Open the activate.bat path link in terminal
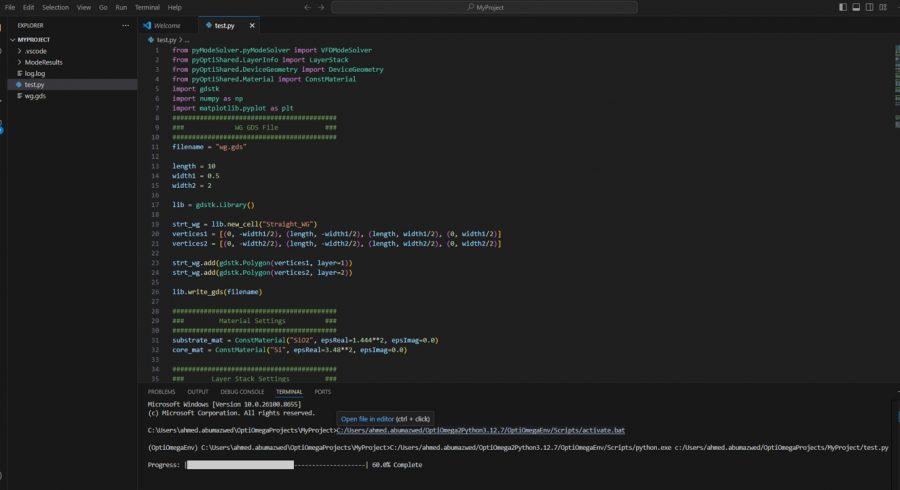 tap(480, 430)
